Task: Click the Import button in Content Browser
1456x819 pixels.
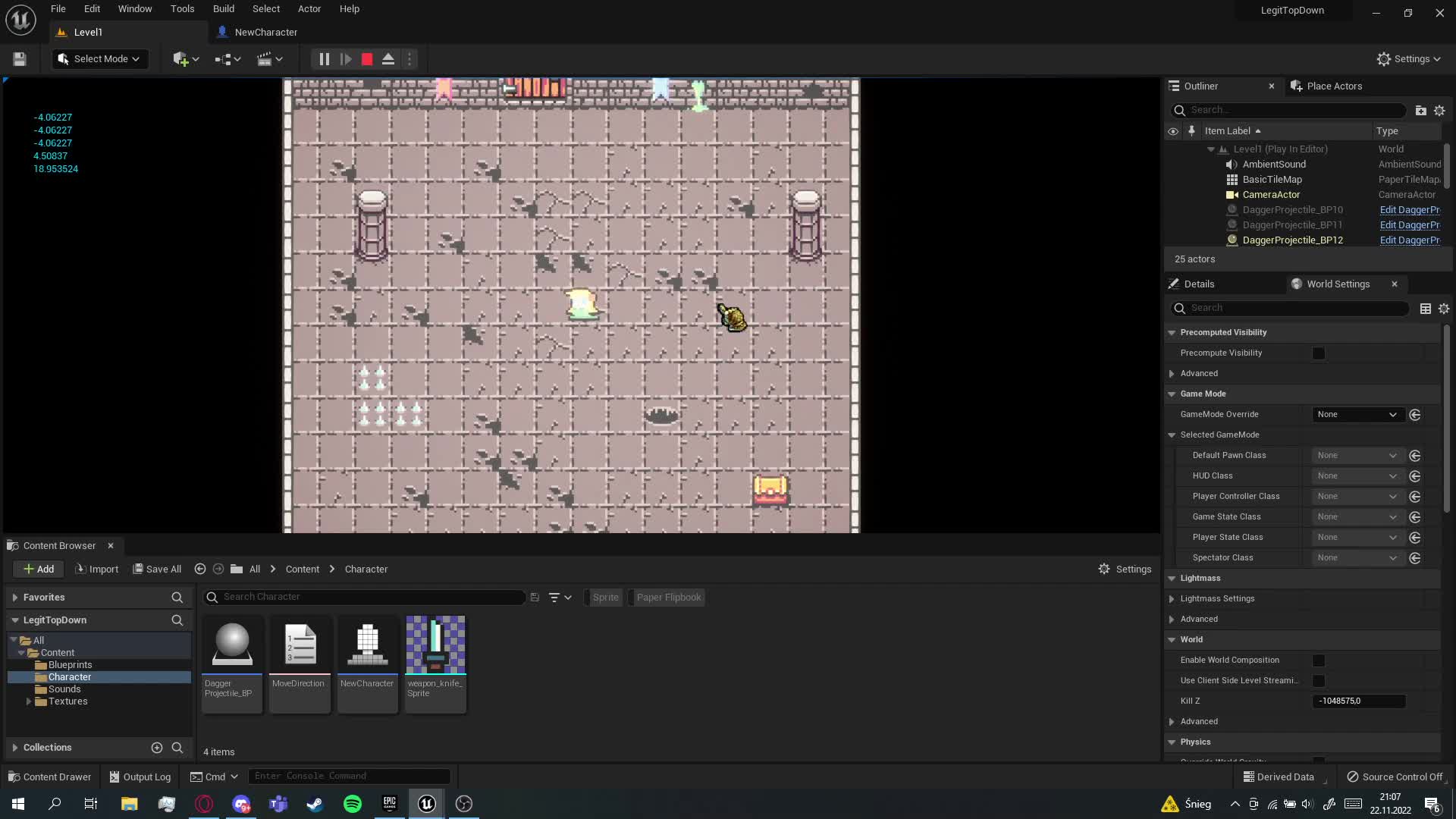Action: pos(97,570)
